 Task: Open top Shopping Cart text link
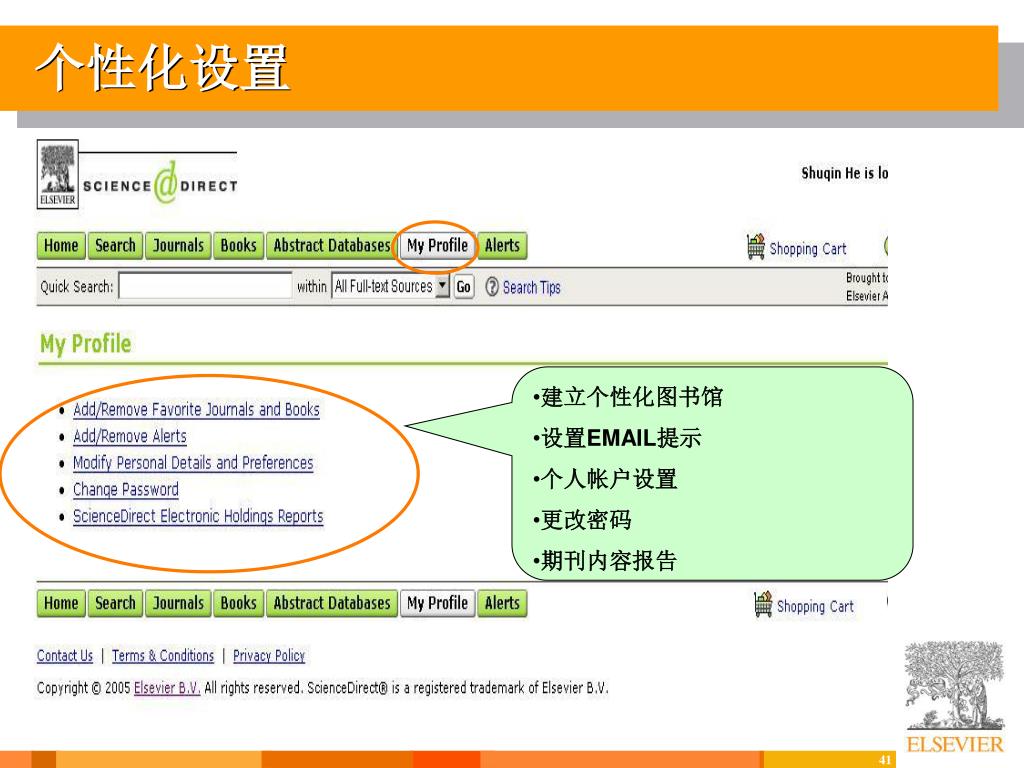click(808, 249)
